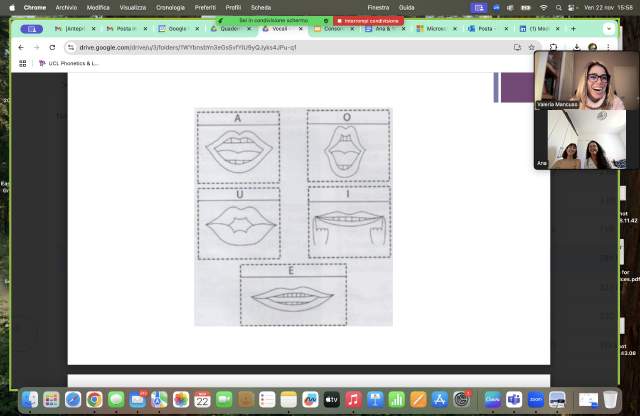Viewport: 640px width, 416px height.
Task: Expand the tab search chevron in Chrome
Action: tap(608, 29)
